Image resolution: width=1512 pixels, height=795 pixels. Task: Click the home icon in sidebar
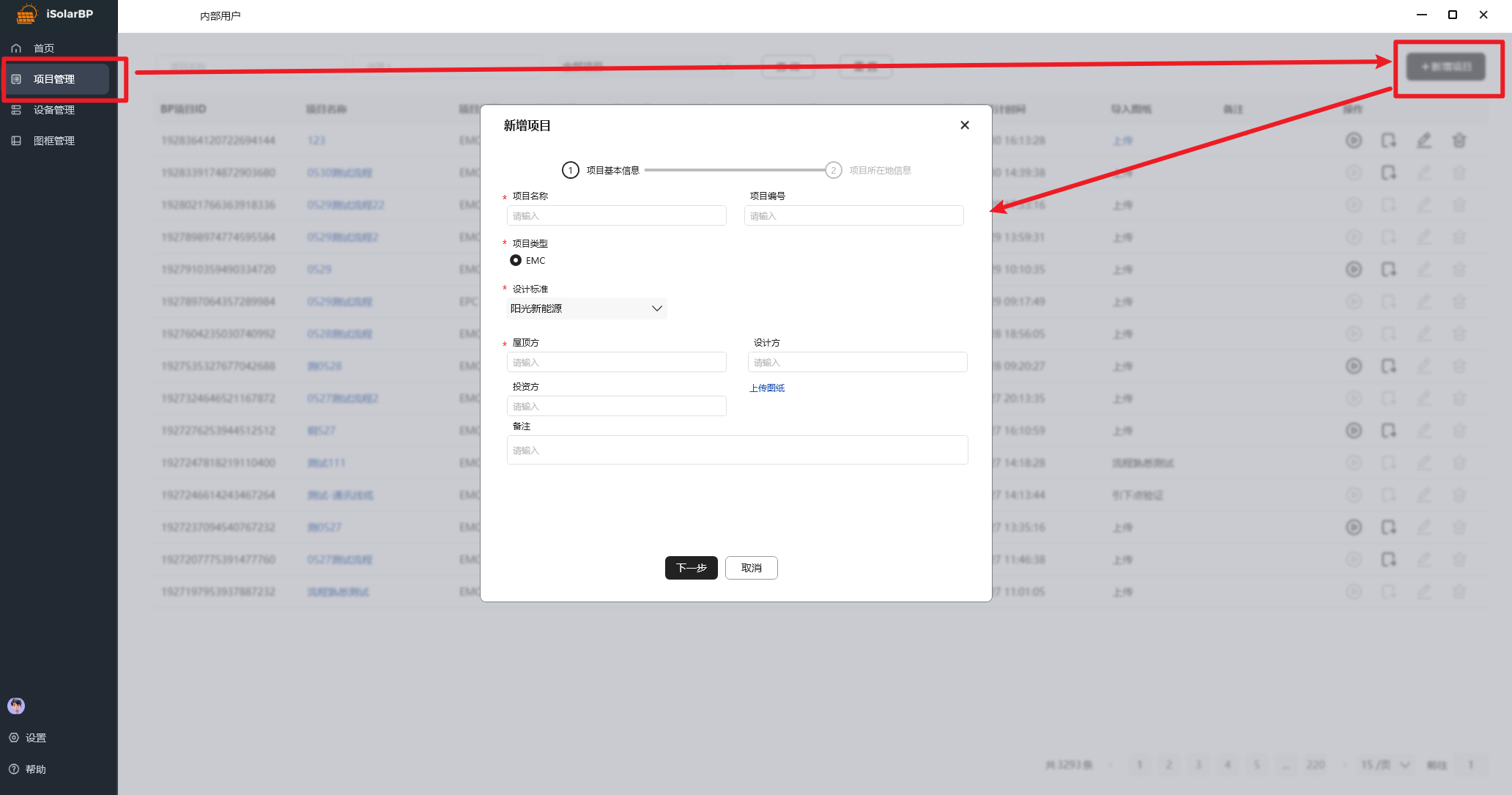pyautogui.click(x=16, y=48)
